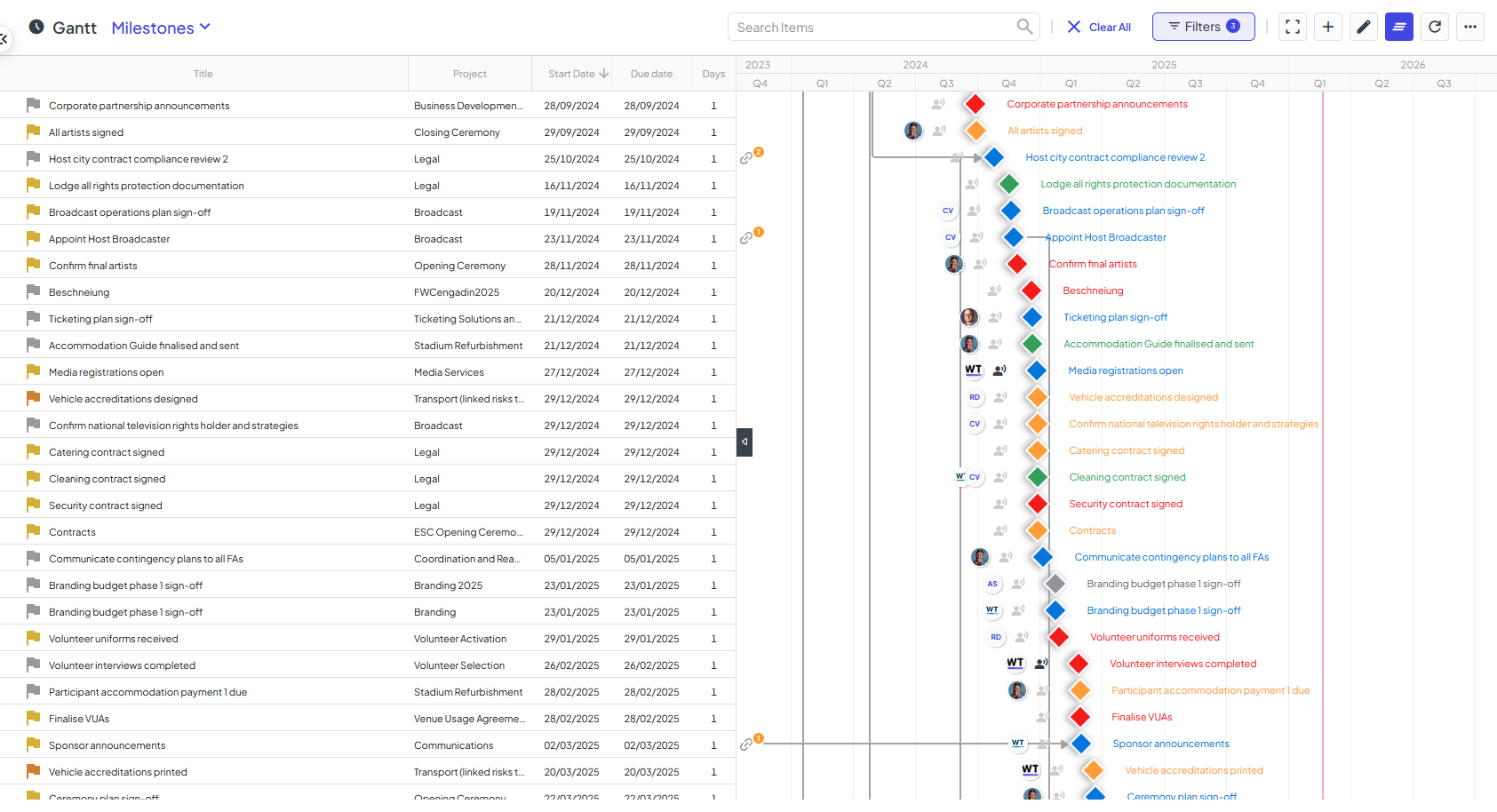Collapse the table panel using black arrow handle

click(745, 442)
